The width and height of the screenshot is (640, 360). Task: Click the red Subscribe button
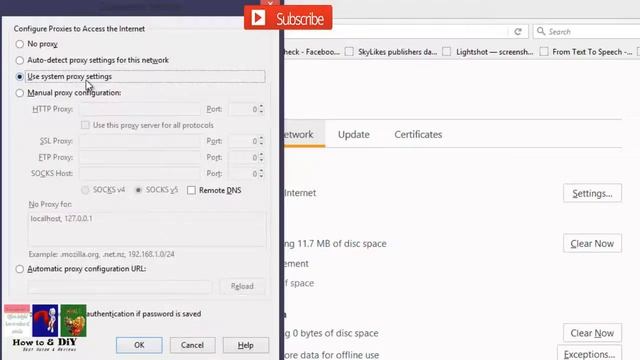click(x=288, y=18)
